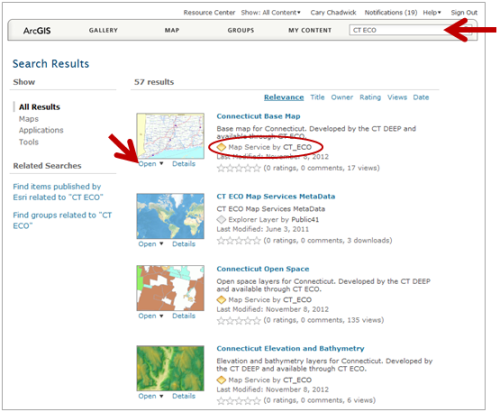The width and height of the screenshot is (500, 412).
Task: View Details of Connecticut Base Map
Action: pos(184,164)
